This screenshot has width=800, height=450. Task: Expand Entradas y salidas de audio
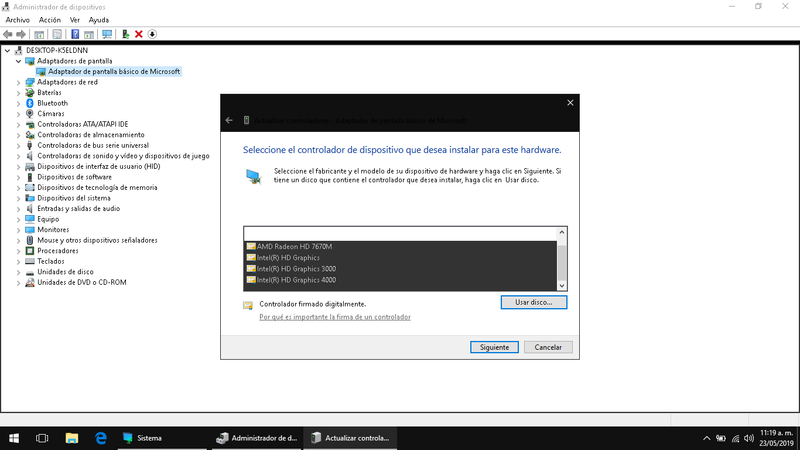[x=18, y=209]
